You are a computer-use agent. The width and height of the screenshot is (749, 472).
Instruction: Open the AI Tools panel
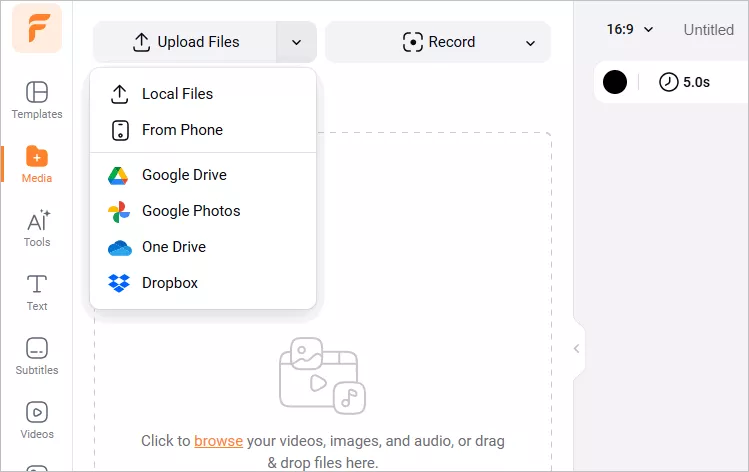click(37, 228)
